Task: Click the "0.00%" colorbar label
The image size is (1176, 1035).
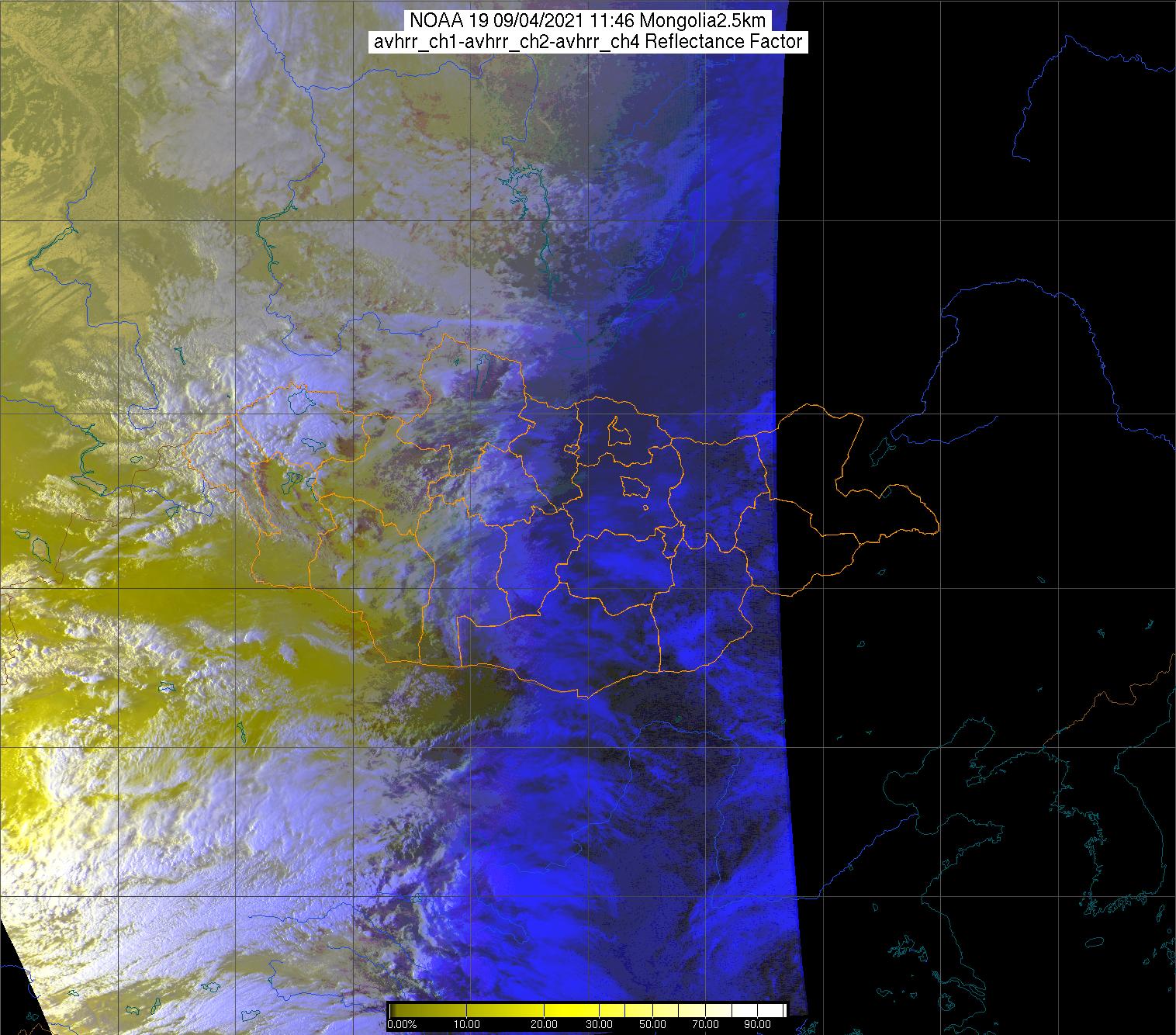Action: click(x=402, y=1024)
